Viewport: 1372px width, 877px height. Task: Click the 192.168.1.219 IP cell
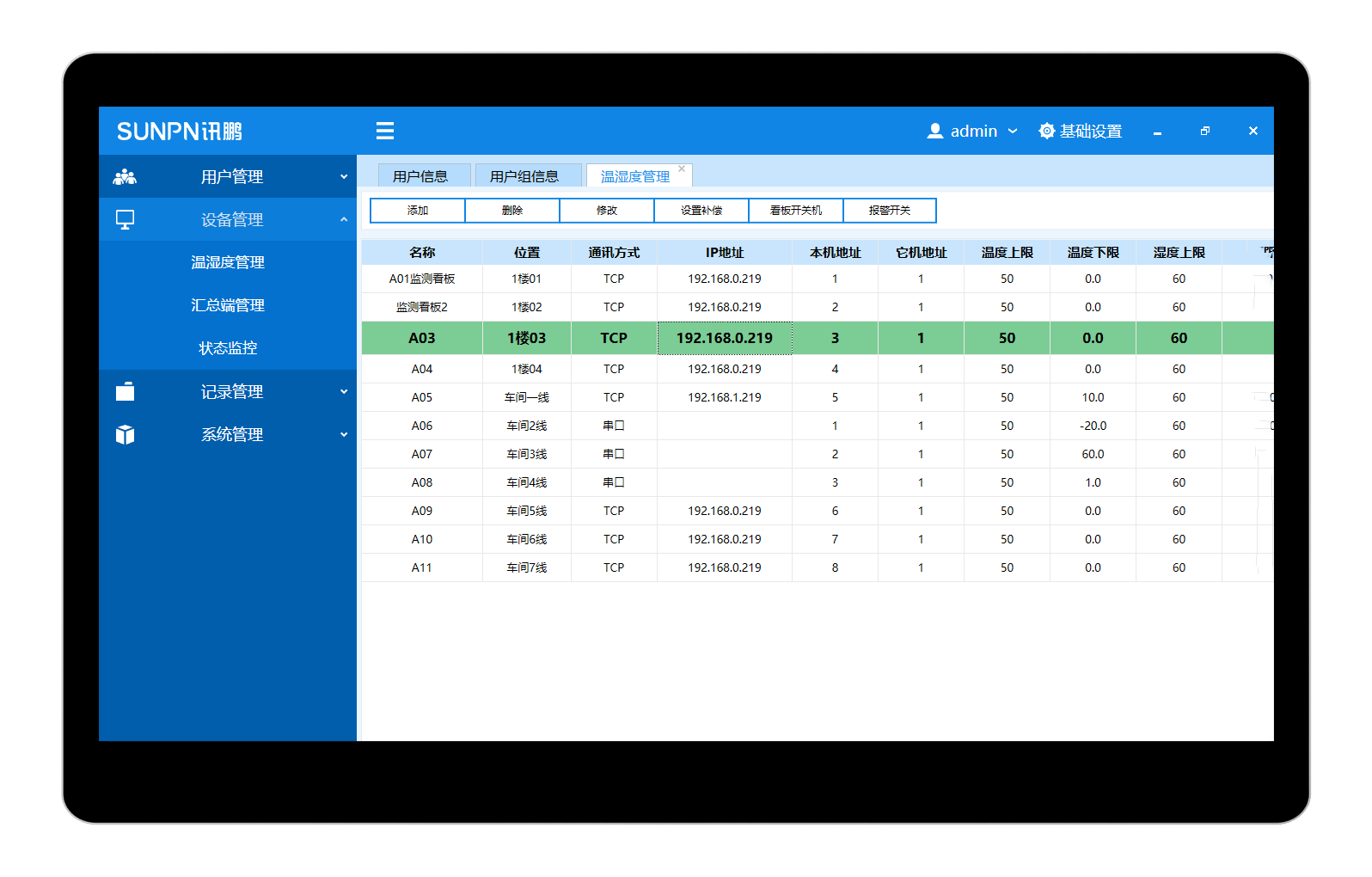pyautogui.click(x=725, y=397)
